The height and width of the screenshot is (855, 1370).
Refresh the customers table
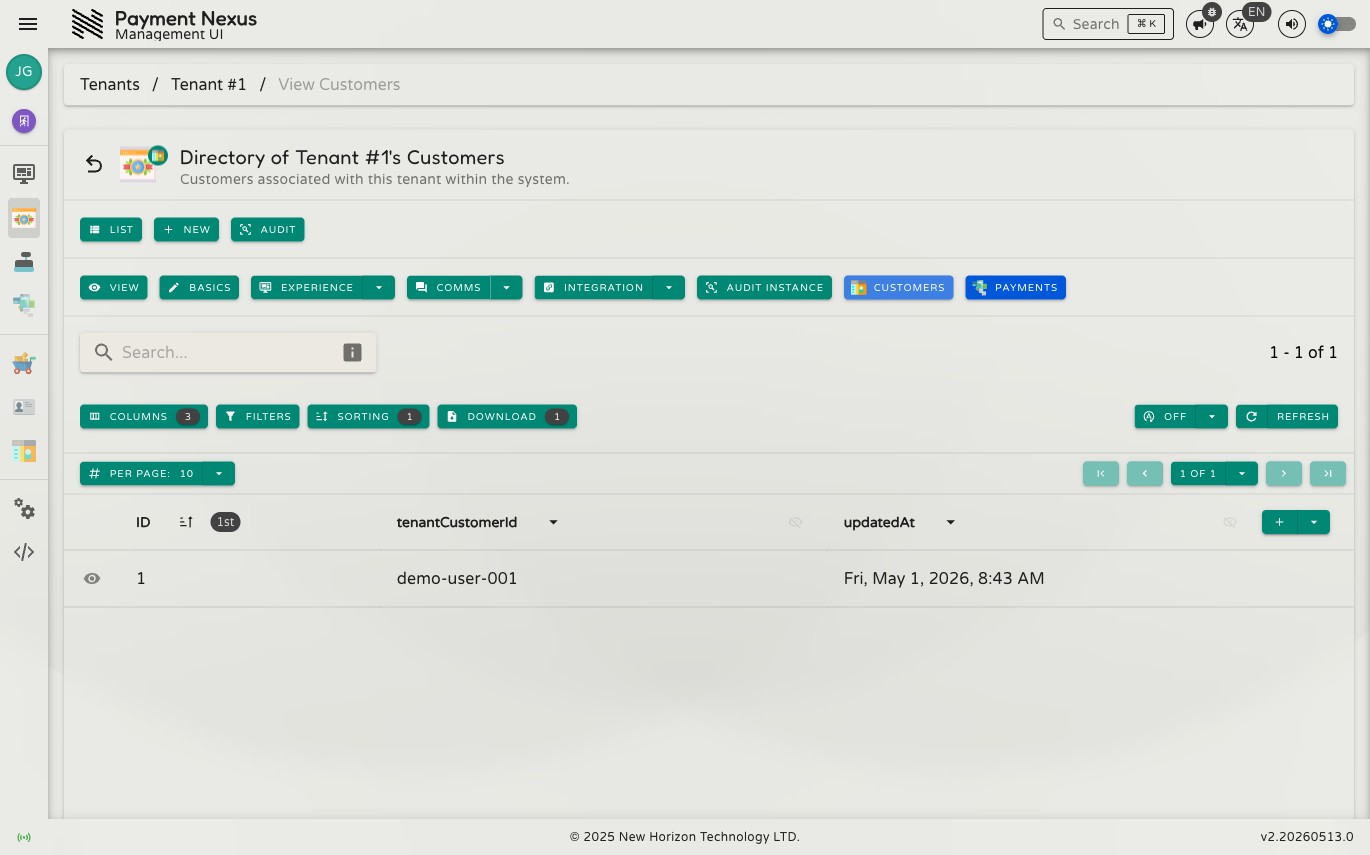pyautogui.click(x=1287, y=416)
